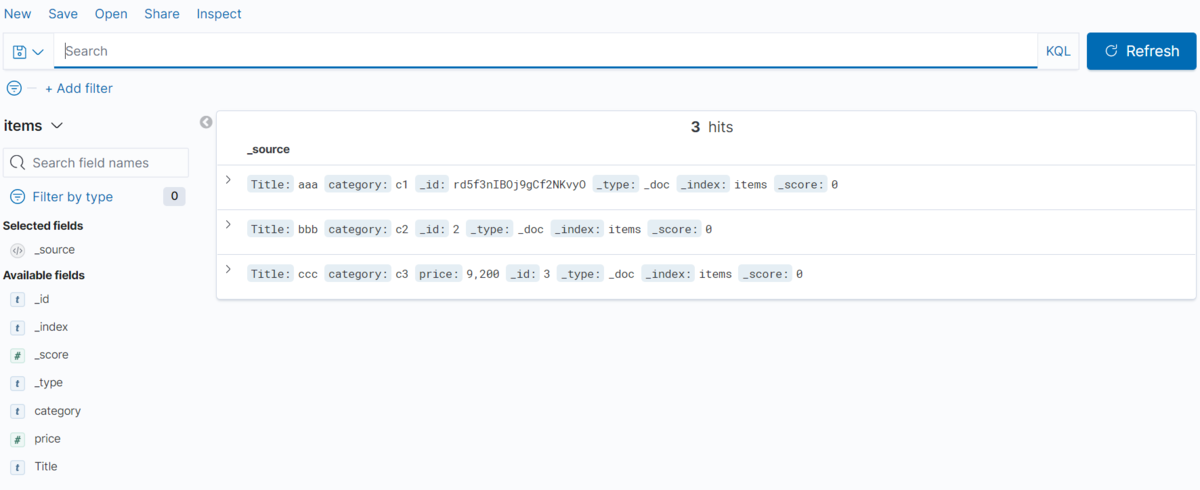Click the _score number type icon
Screen dimensions: 1200x490
(x=17, y=355)
